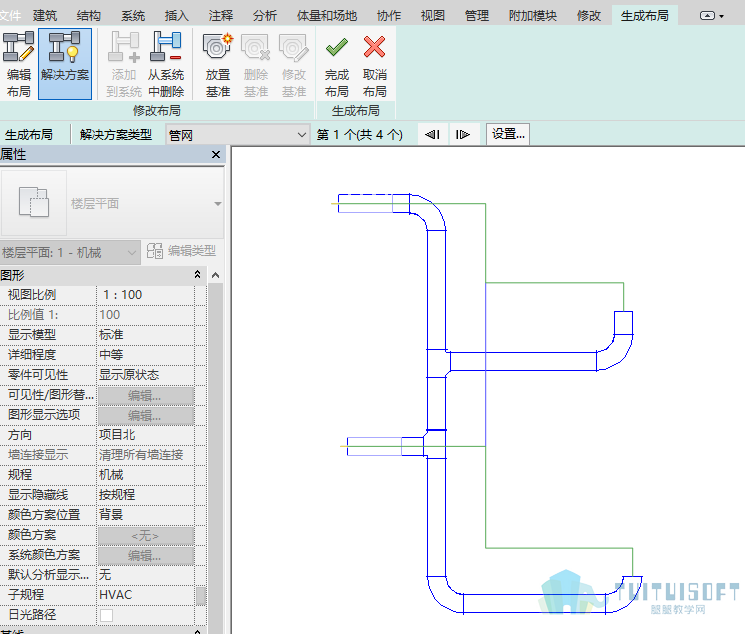
Task: Open the 系统 (Systems) ribbon tab
Action: [x=133, y=16]
